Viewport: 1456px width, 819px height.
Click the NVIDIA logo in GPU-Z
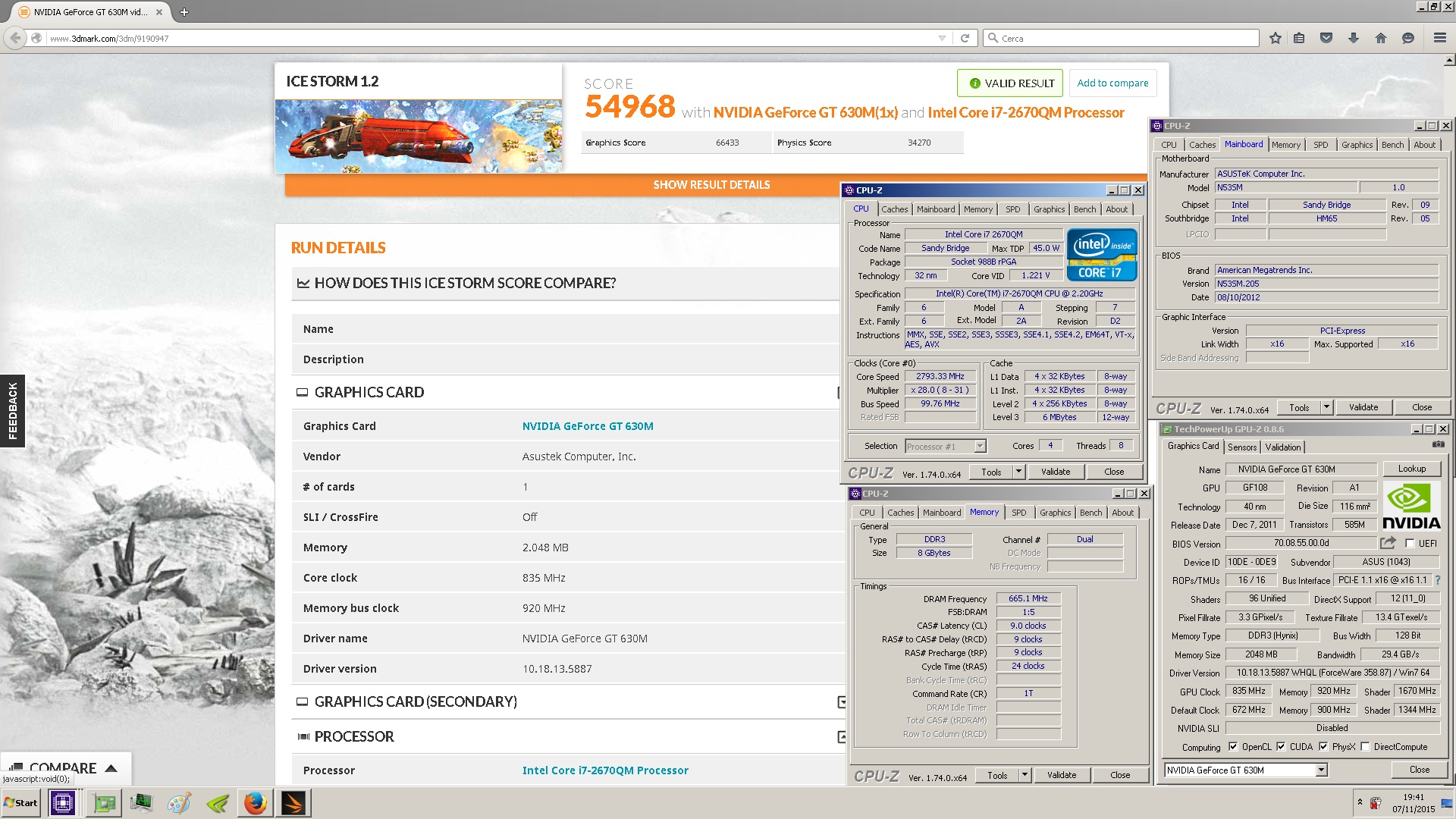pos(1410,505)
